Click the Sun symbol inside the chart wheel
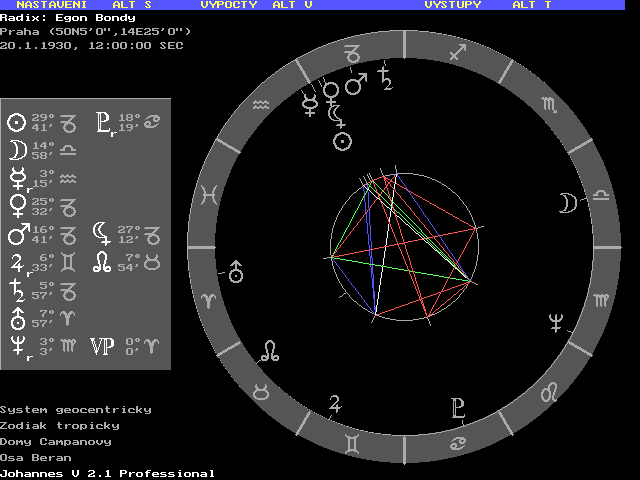The height and width of the screenshot is (480, 640). pos(342,141)
